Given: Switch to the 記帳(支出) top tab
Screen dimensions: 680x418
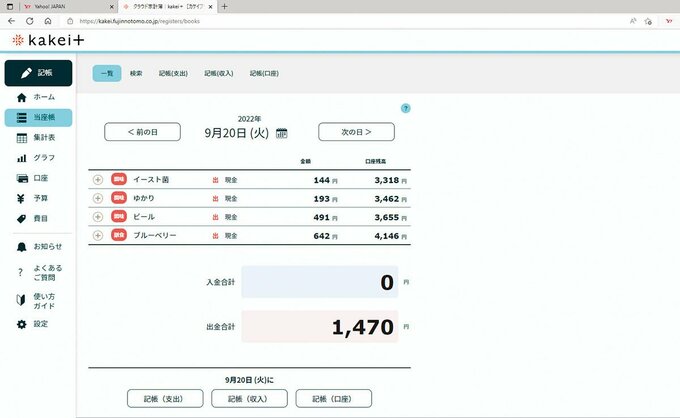Looking at the screenshot, I should (173, 73).
